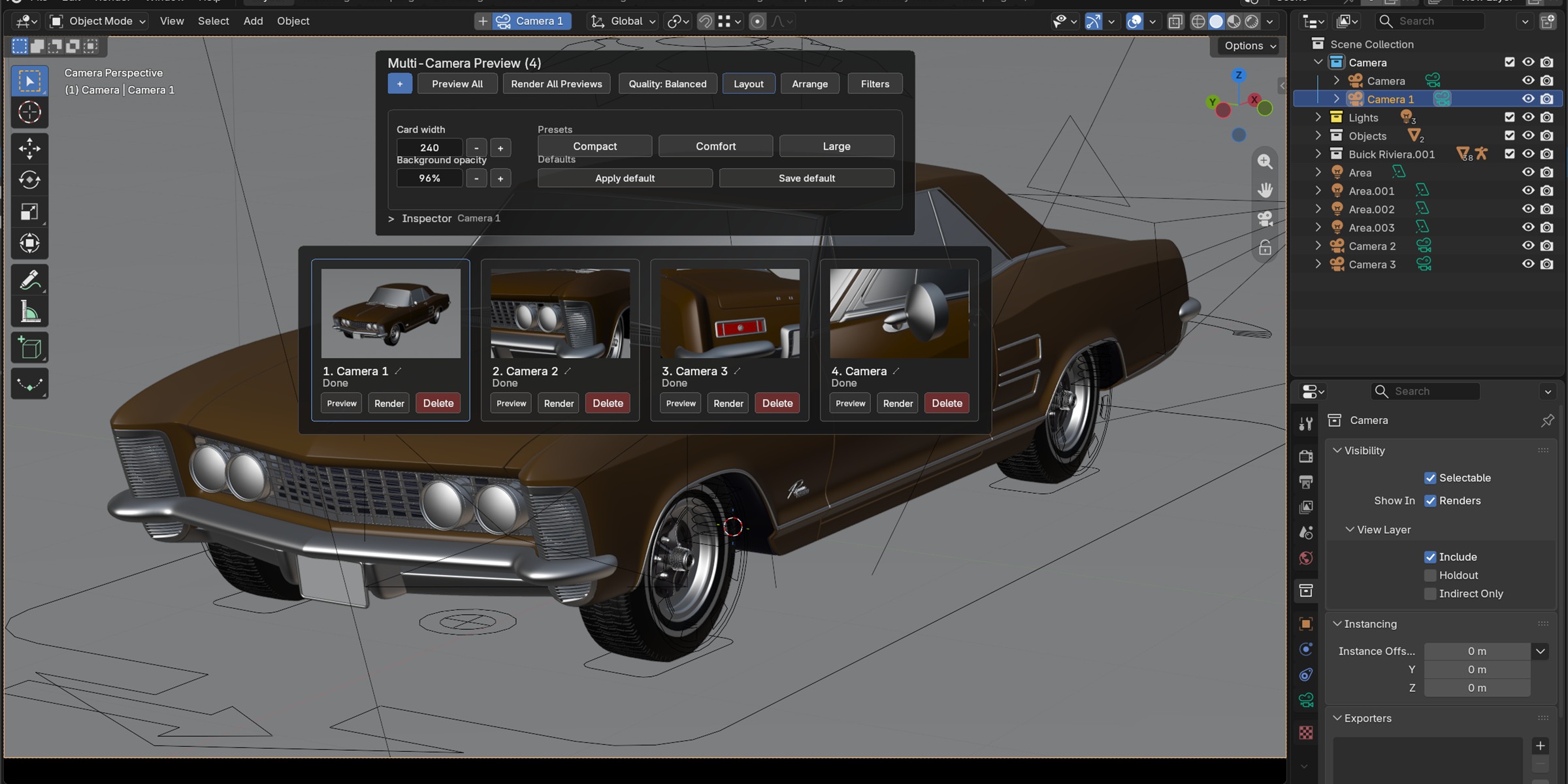Uncheck the Selectable checkbox
The image size is (1568, 784).
coord(1430,478)
